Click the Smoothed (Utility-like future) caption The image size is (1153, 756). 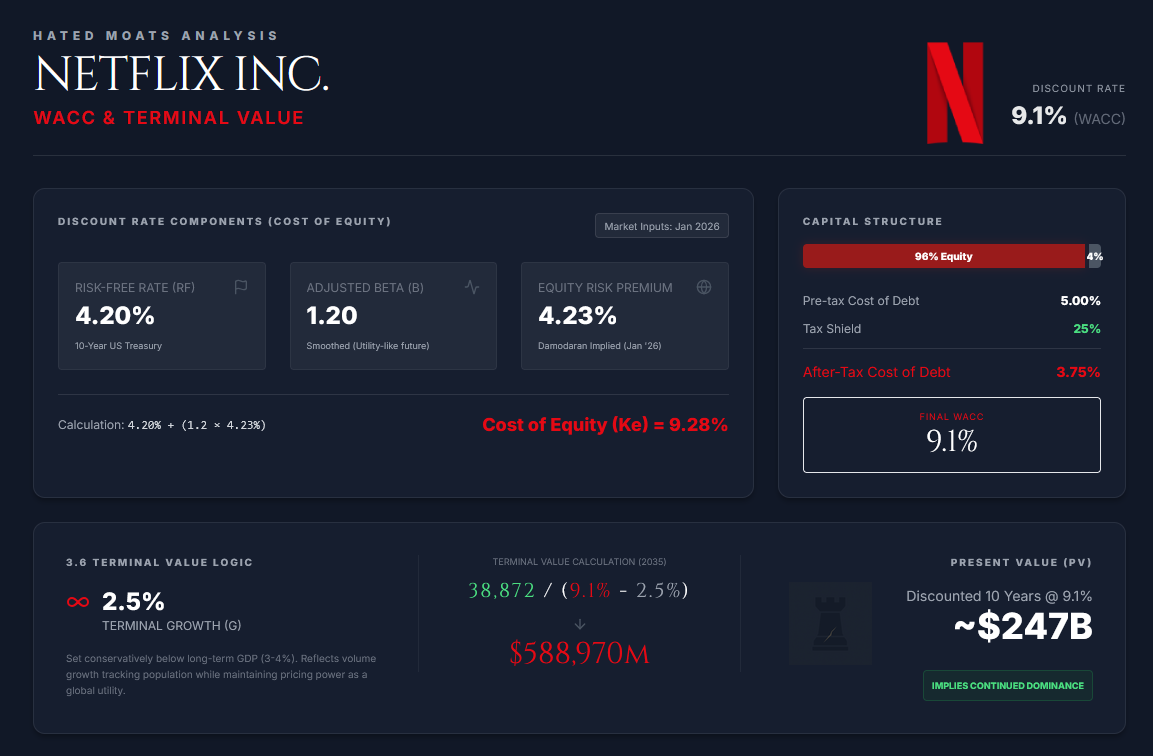(368, 346)
